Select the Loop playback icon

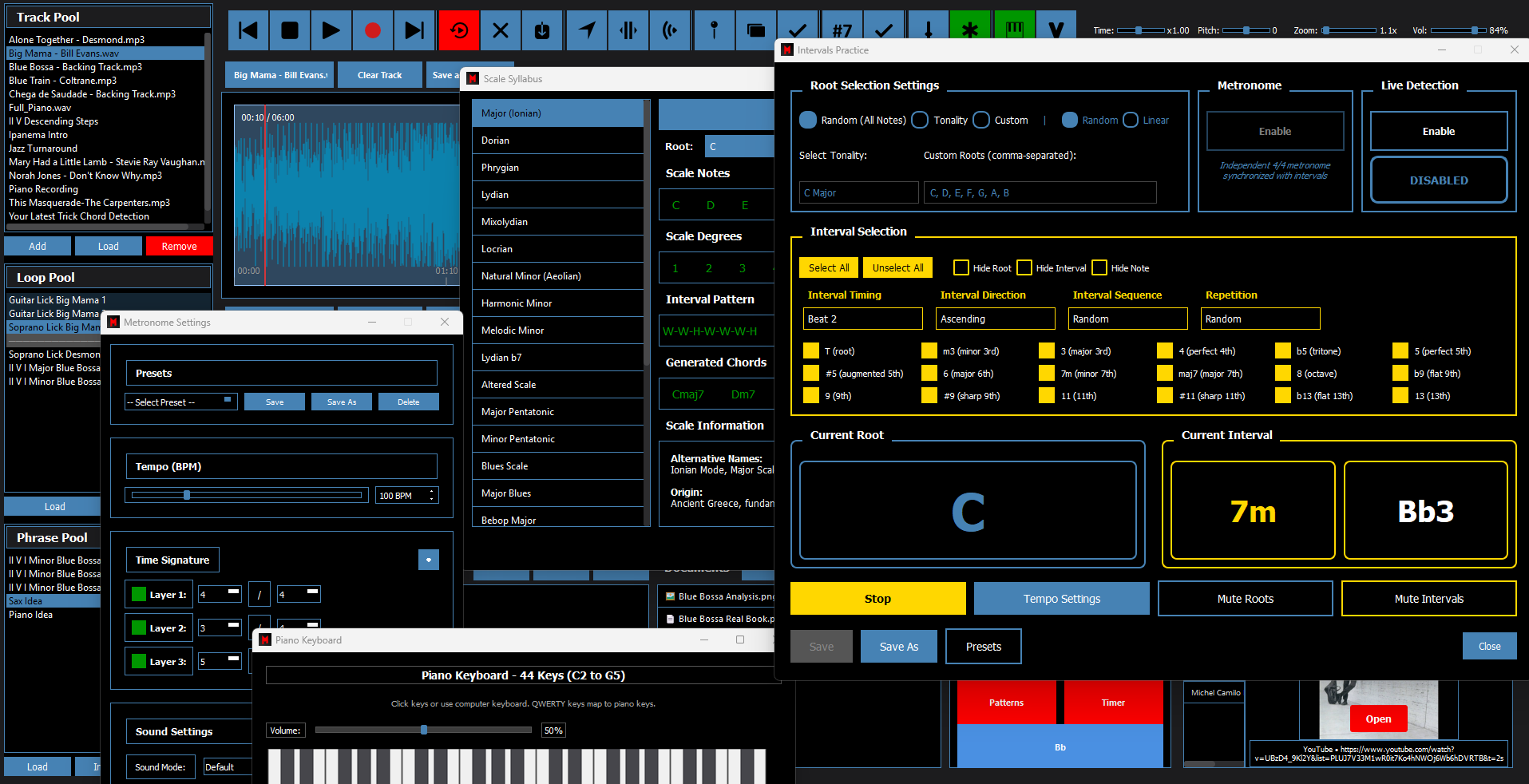pos(458,30)
